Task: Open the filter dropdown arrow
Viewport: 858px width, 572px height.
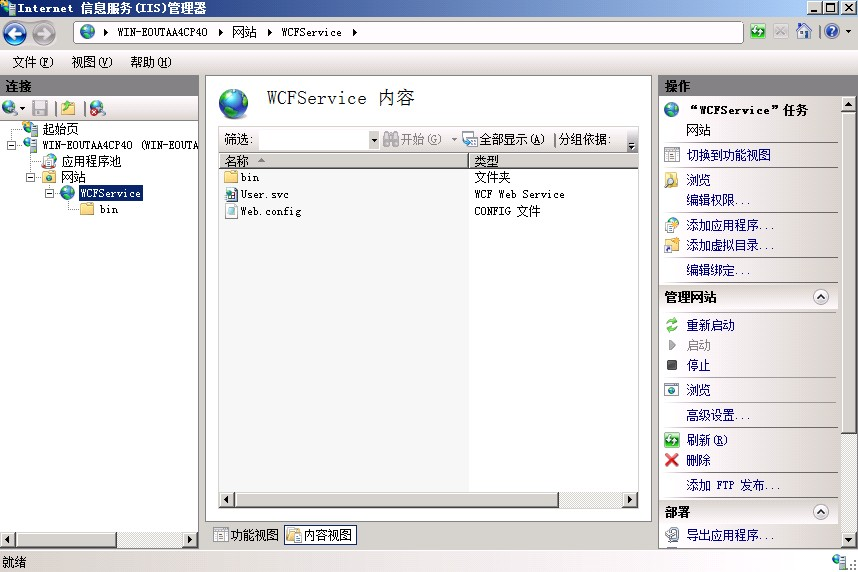Action: (x=374, y=140)
